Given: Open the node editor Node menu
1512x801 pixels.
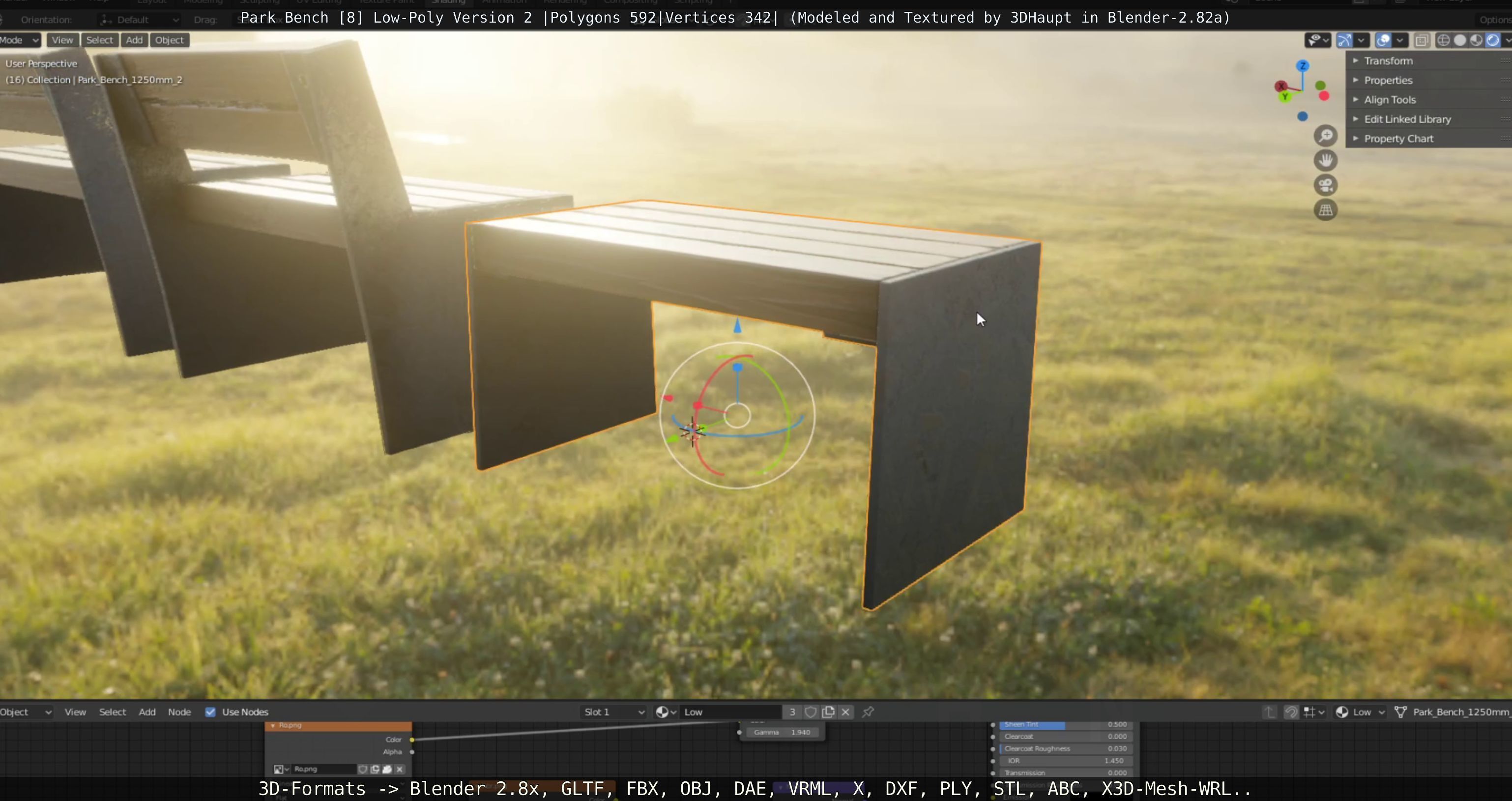Looking at the screenshot, I should (179, 712).
